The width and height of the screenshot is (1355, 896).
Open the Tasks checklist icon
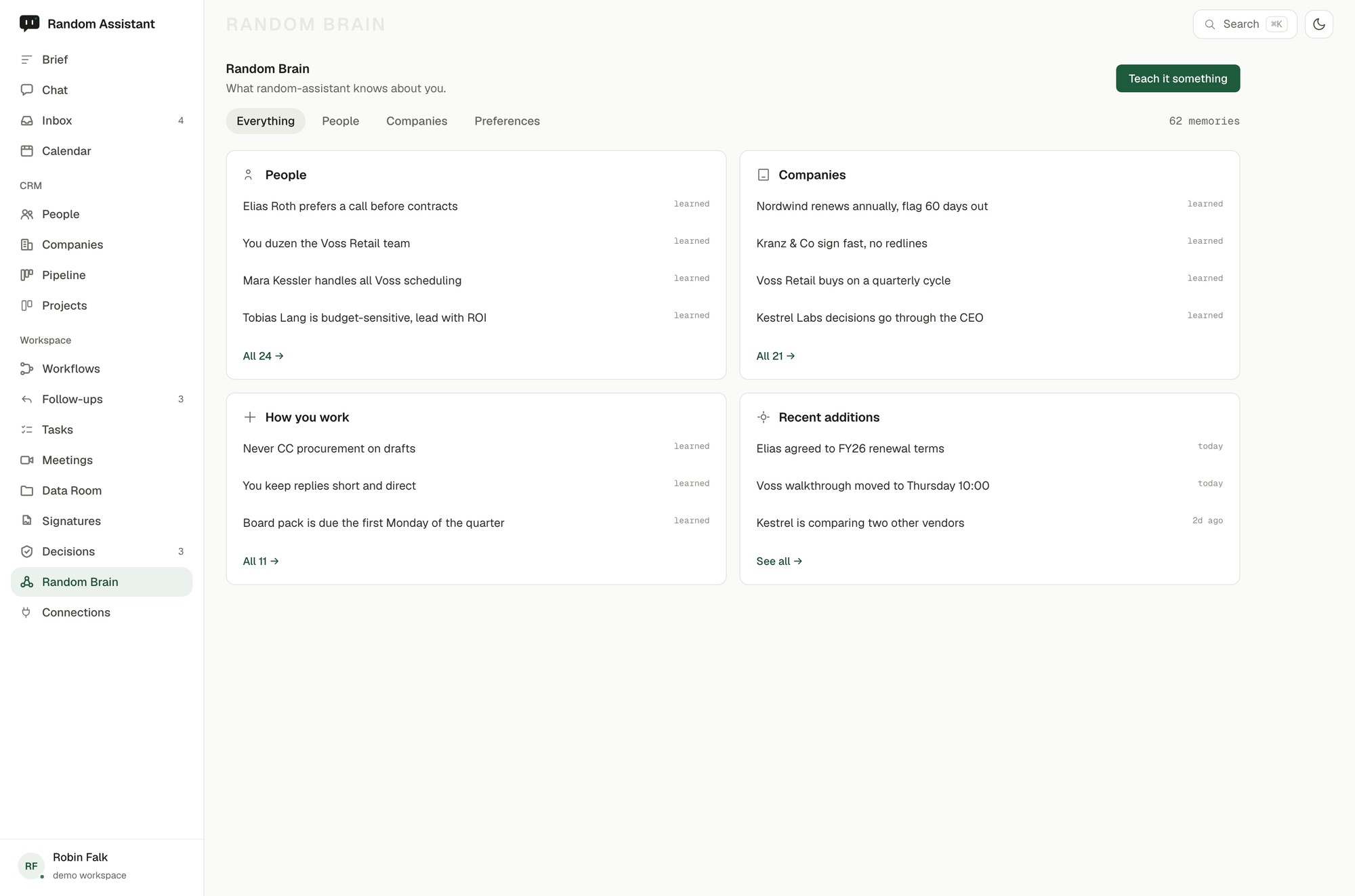(x=26, y=429)
